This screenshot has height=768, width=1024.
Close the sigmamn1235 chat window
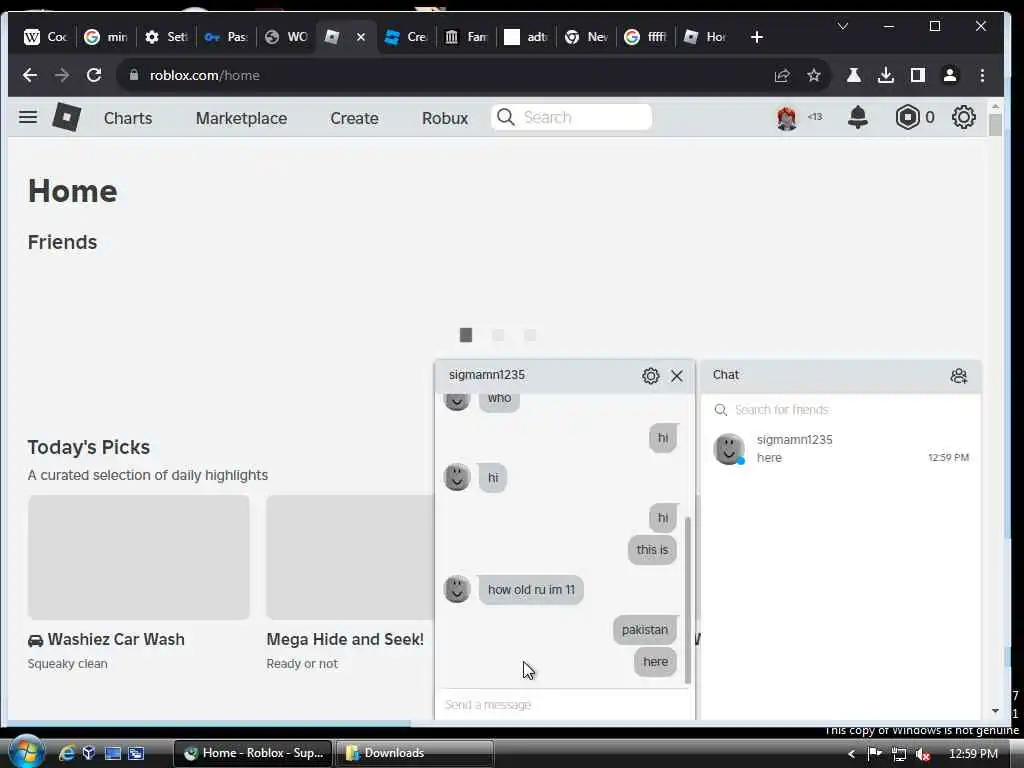(677, 376)
